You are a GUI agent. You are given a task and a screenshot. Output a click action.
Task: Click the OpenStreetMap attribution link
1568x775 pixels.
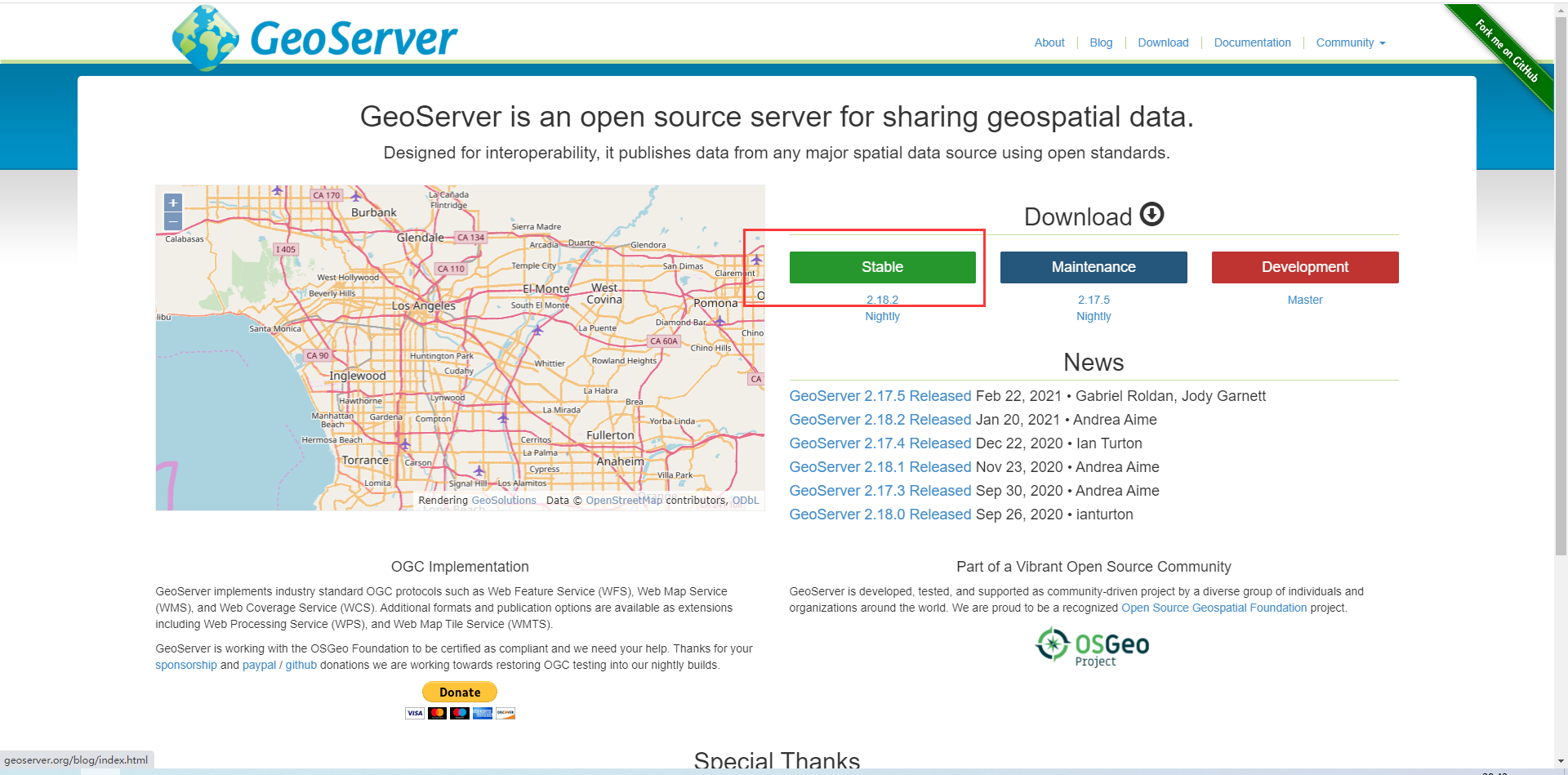624,501
